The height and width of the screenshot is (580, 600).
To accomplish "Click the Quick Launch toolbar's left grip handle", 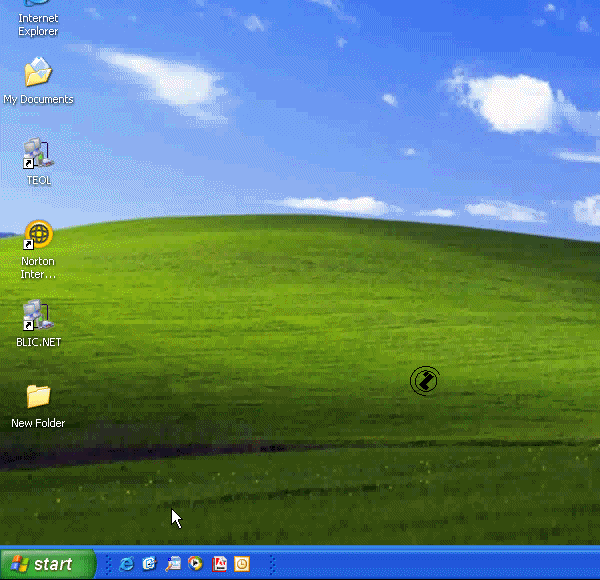I will (108, 564).
